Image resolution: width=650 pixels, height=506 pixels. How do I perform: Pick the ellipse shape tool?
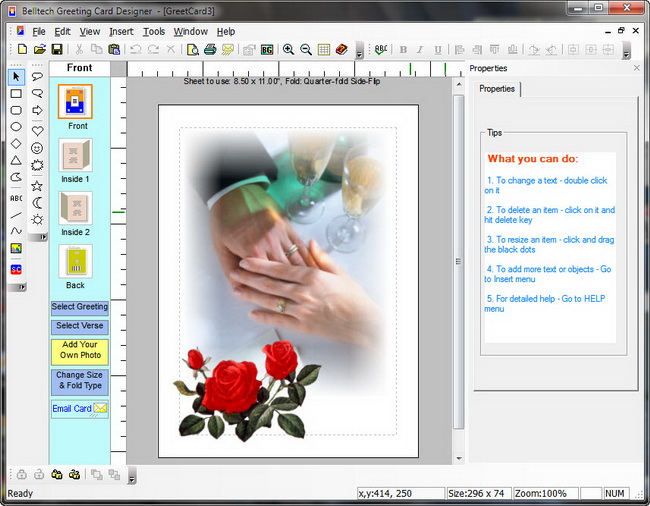[16, 127]
